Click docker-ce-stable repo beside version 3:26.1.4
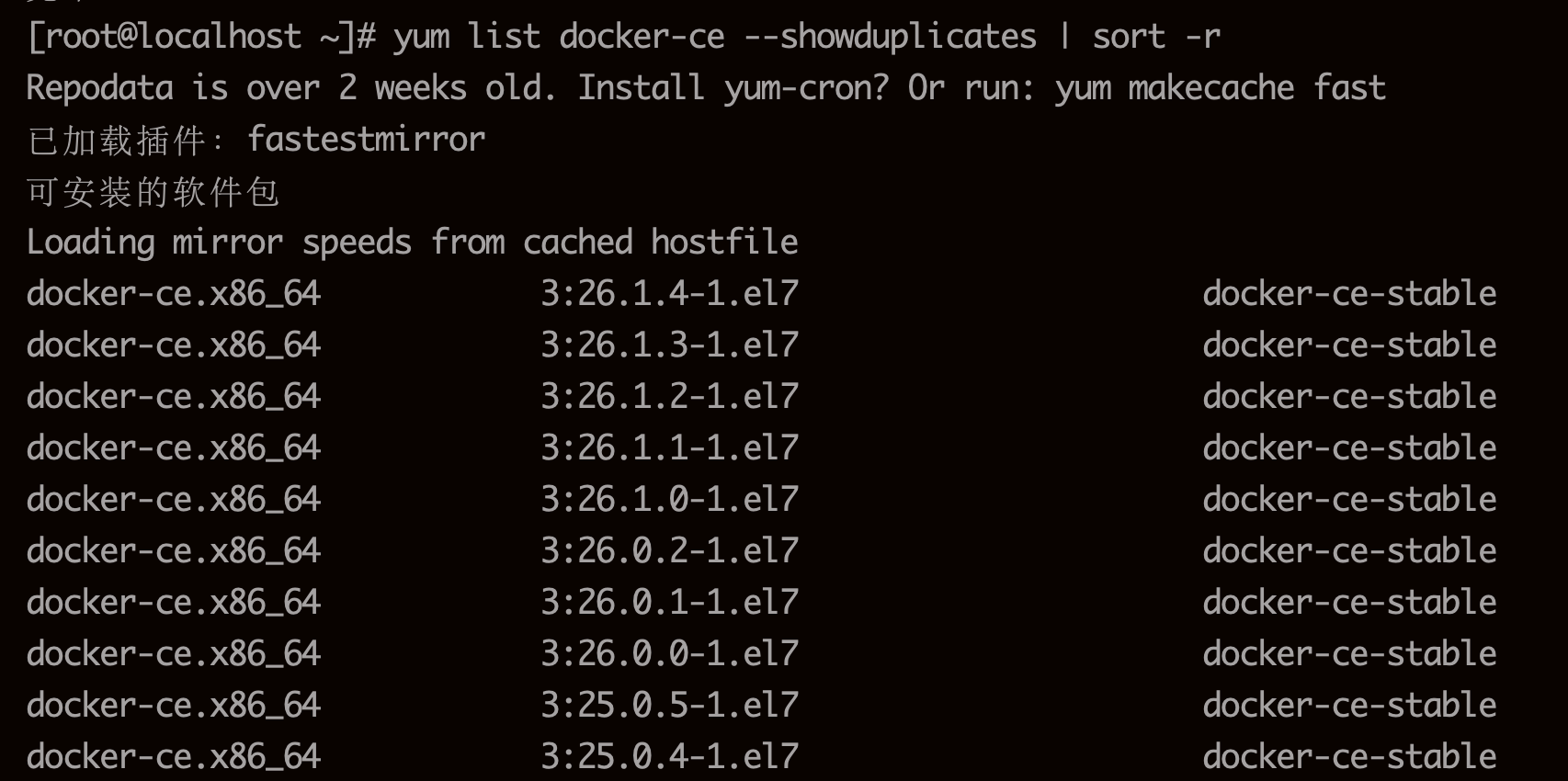This screenshot has width=1568, height=781. (1349, 294)
